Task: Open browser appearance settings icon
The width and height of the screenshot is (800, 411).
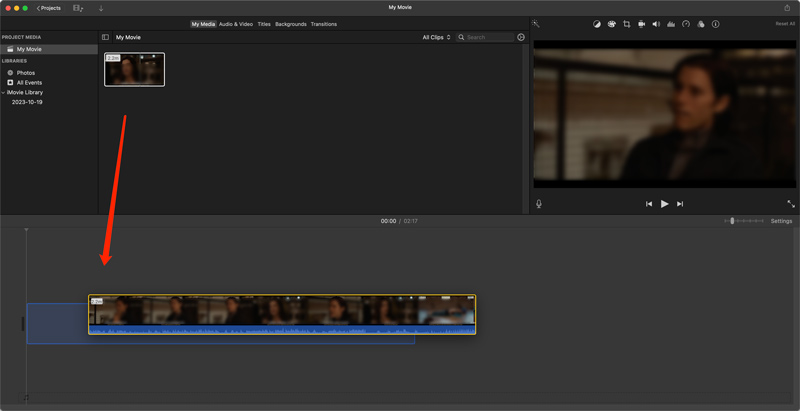Action: coord(521,37)
